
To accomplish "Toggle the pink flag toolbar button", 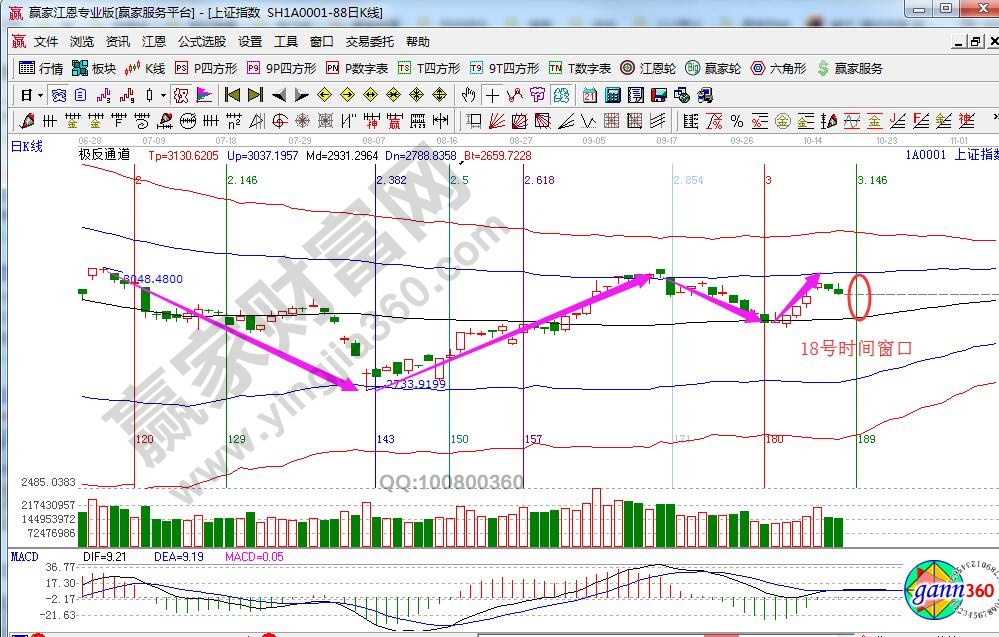I will (x=203, y=95).
